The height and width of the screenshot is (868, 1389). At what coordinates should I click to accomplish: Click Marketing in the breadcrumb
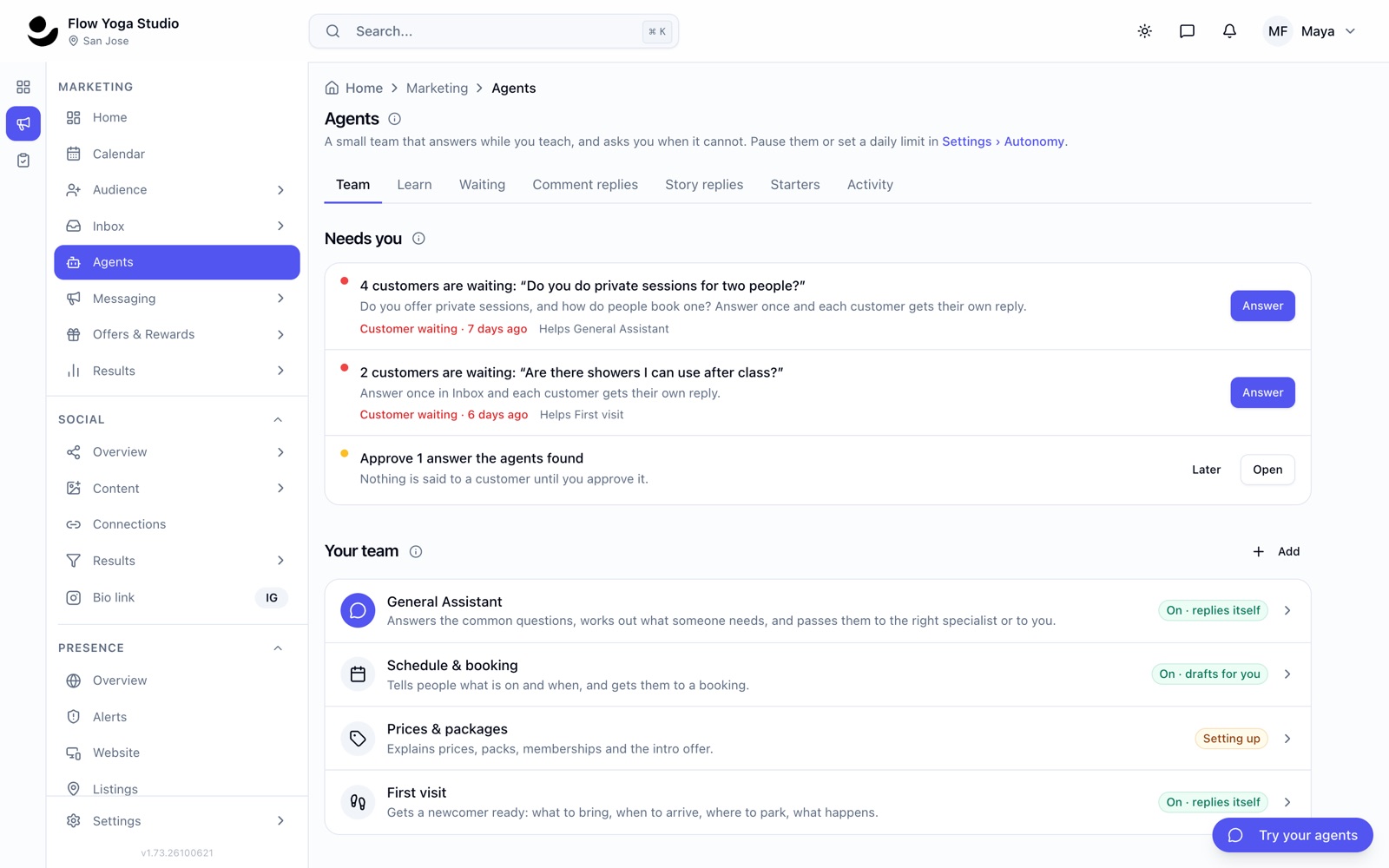(437, 88)
